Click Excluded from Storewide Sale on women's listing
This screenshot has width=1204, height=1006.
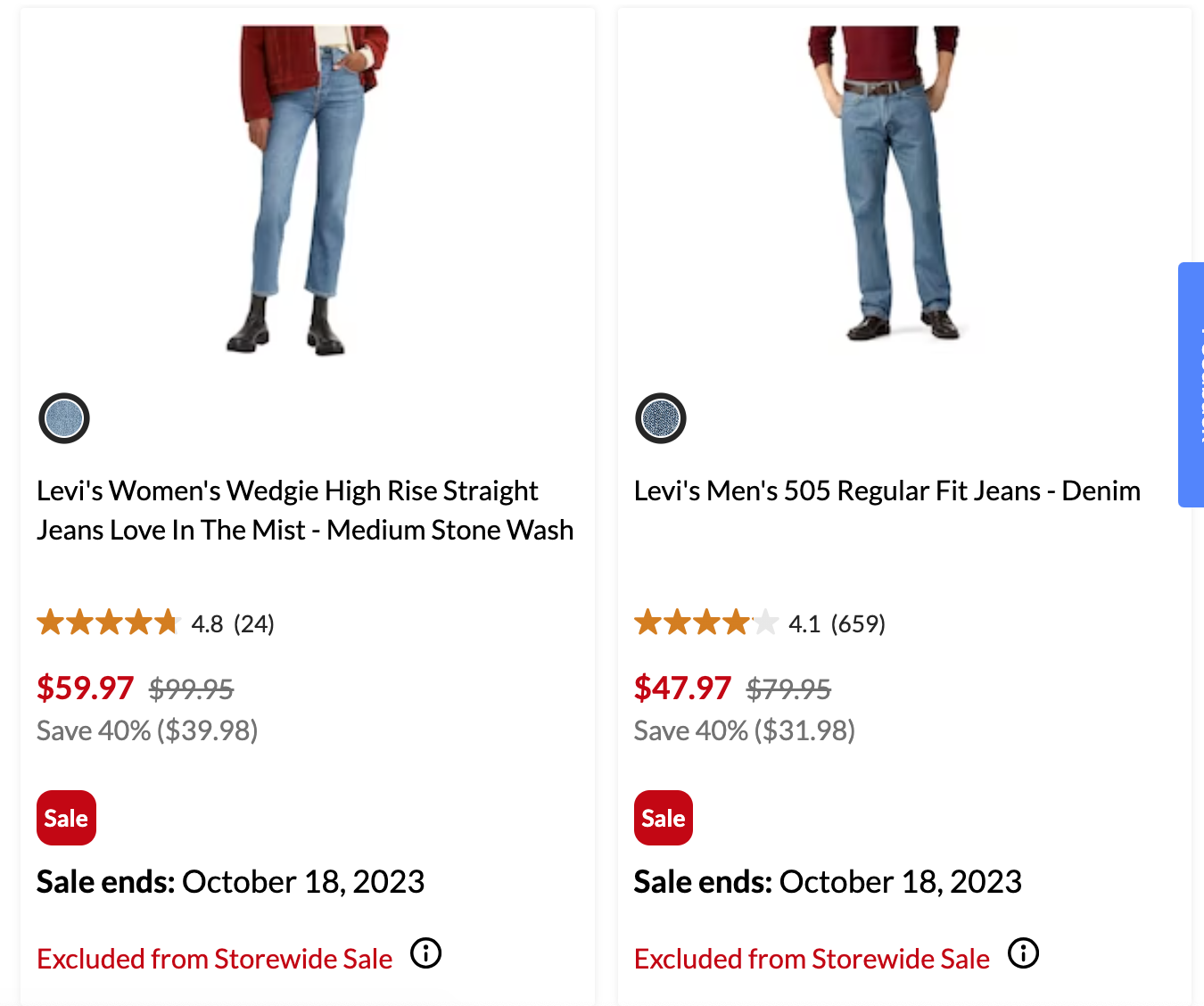pyautogui.click(x=214, y=958)
